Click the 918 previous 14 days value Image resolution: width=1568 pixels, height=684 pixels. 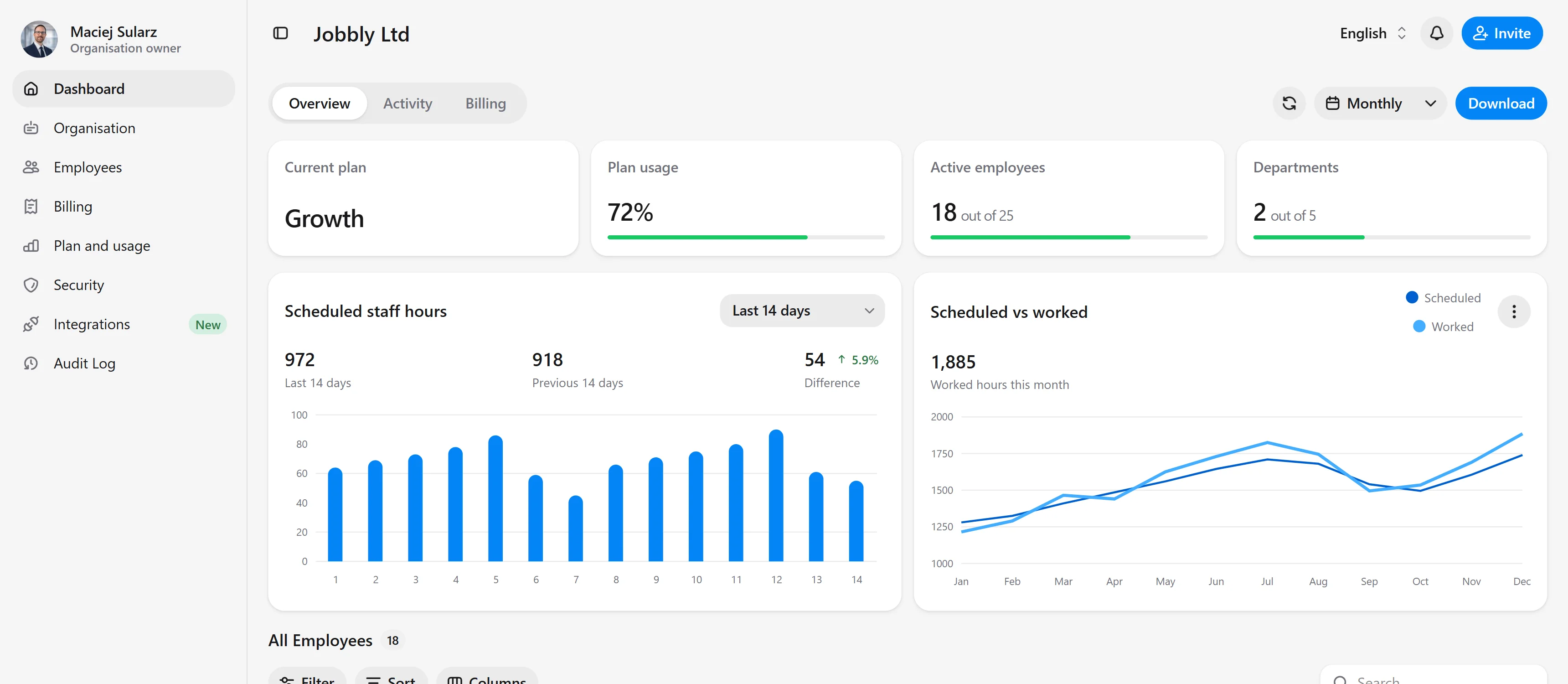pyautogui.click(x=547, y=360)
